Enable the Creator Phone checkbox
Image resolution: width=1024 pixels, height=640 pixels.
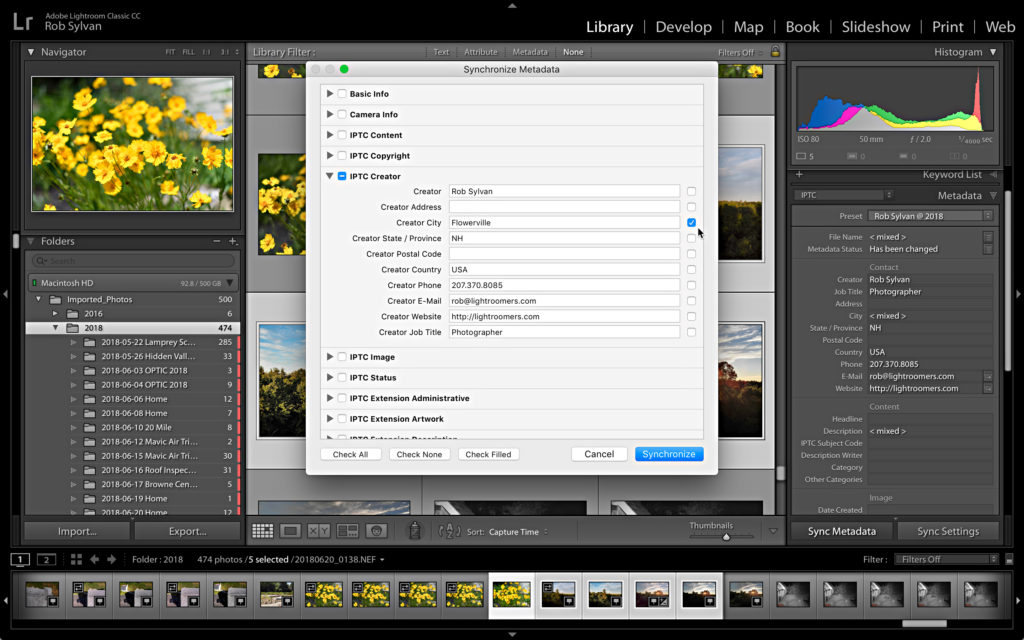click(x=691, y=285)
